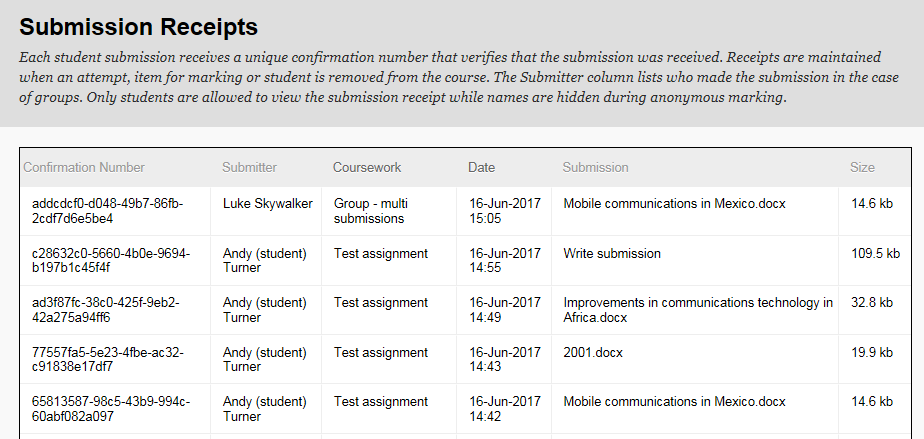The height and width of the screenshot is (439, 924).
Task: Click the 32.8 kb size cell
Action: [872, 303]
